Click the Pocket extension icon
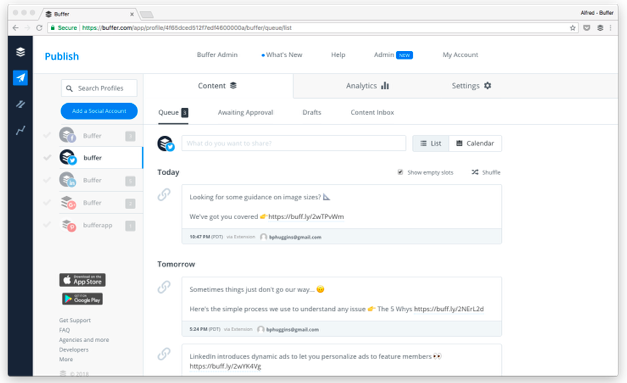 587,28
